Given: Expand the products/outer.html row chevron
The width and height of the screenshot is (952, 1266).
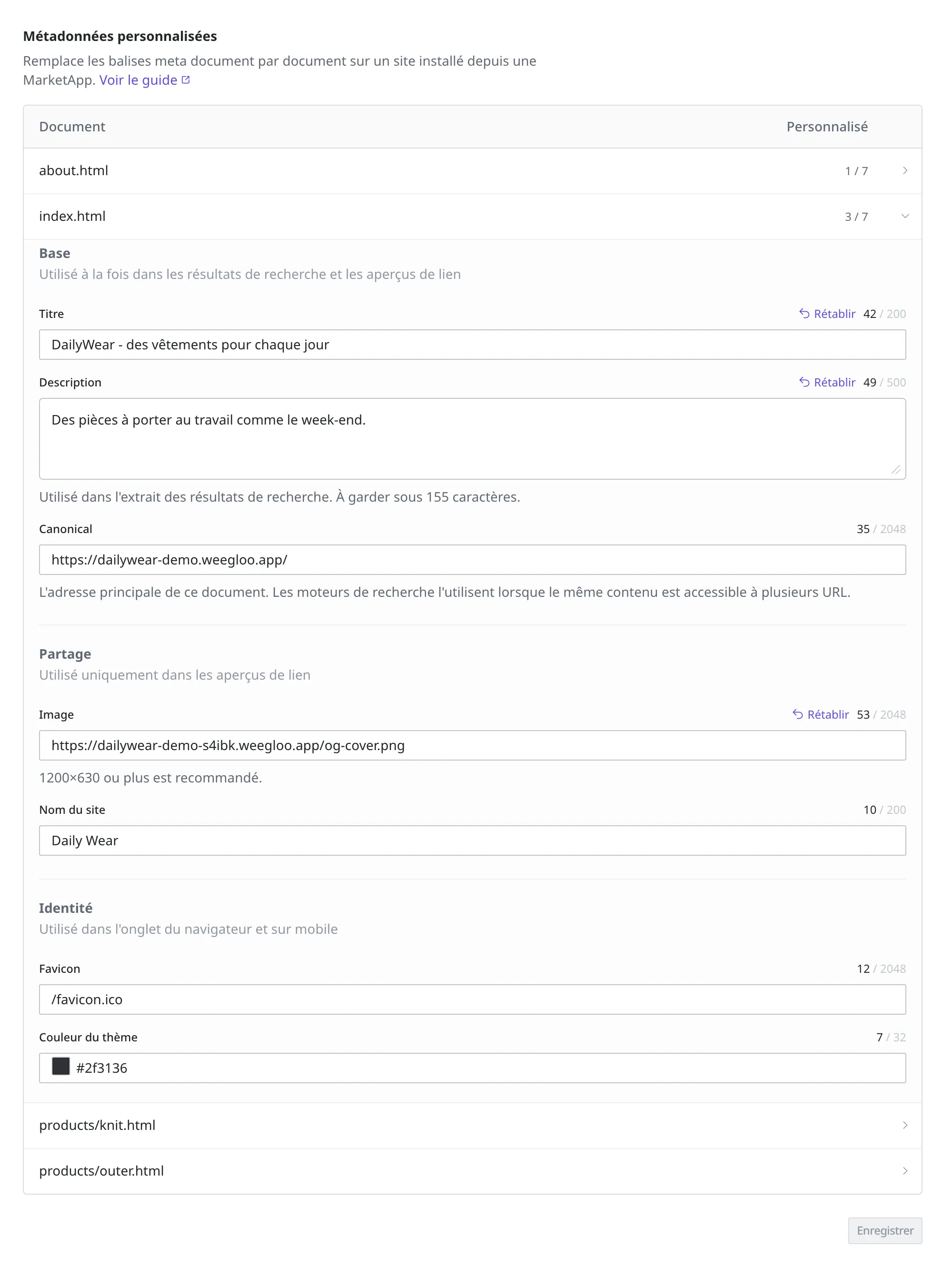Looking at the screenshot, I should pos(905,1171).
